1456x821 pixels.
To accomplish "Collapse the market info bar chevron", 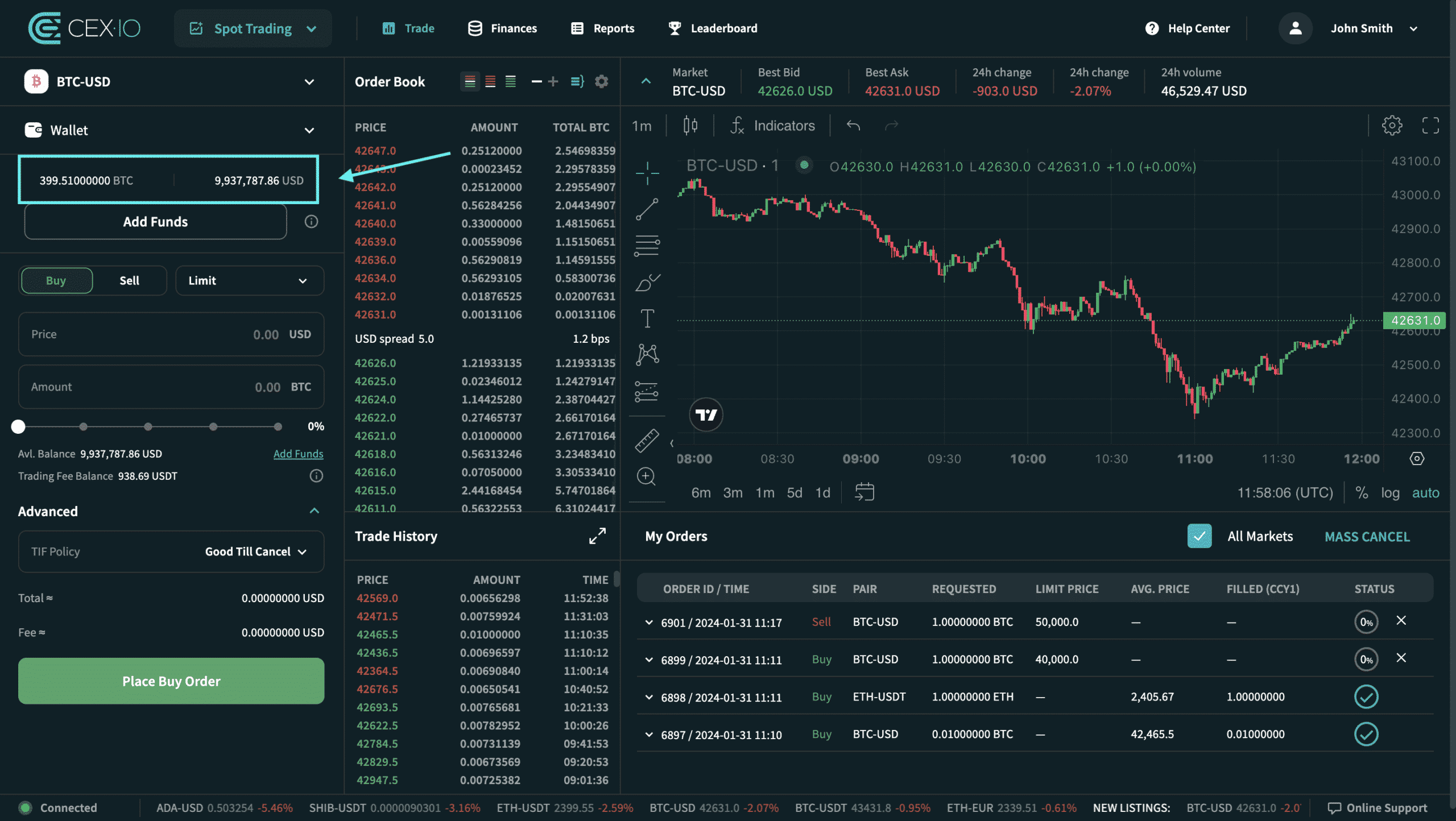I will tap(646, 82).
